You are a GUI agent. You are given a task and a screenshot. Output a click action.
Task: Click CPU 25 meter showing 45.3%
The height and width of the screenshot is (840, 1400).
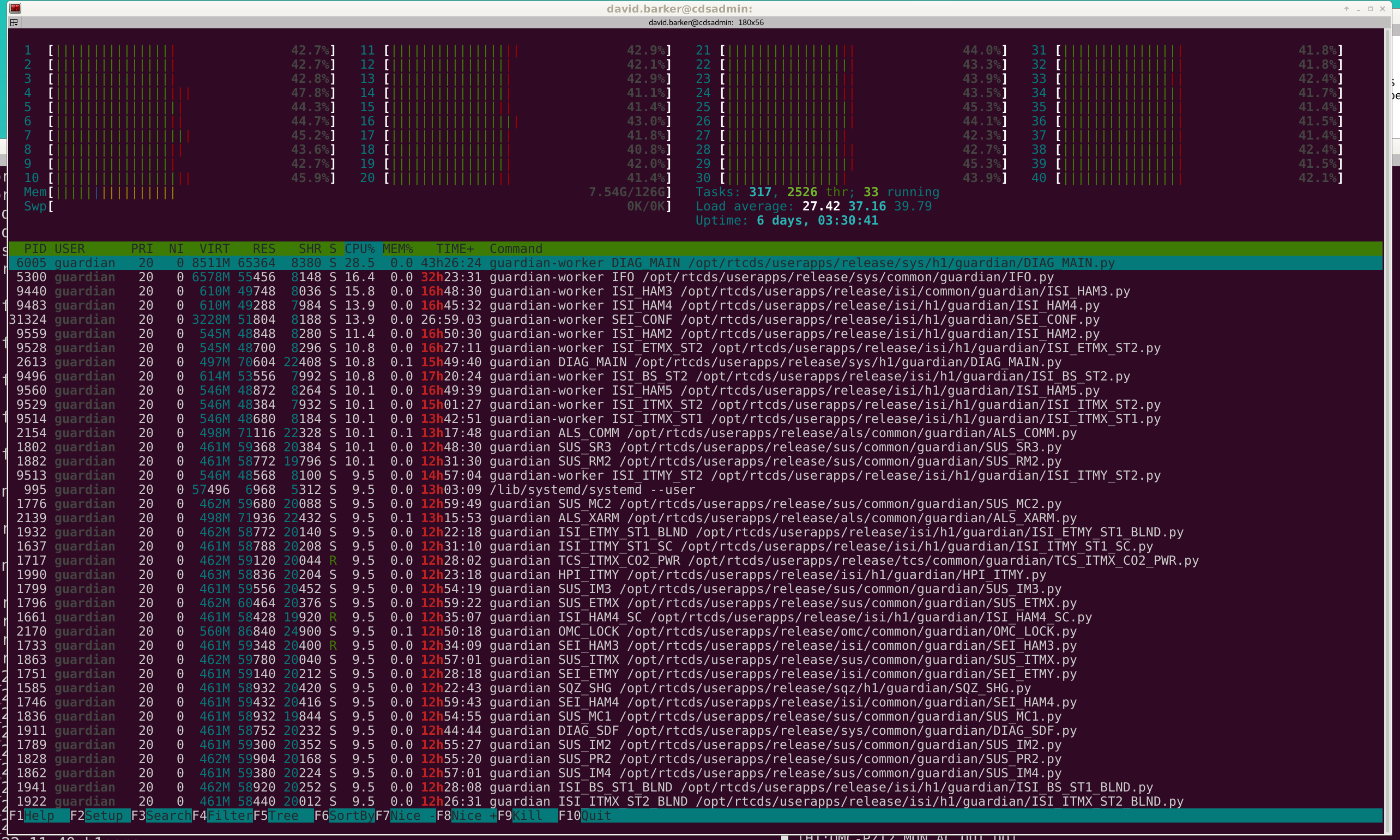click(x=852, y=107)
